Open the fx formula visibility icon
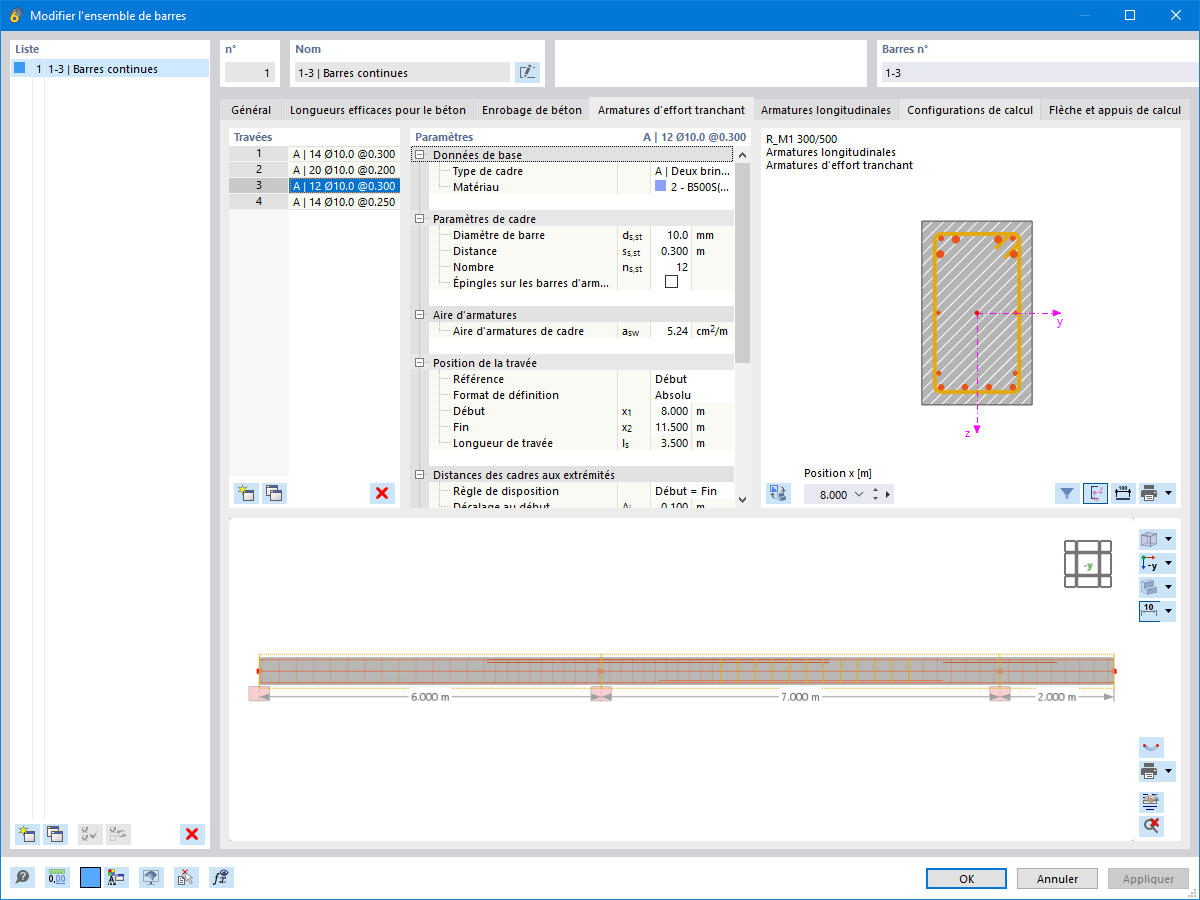 click(x=221, y=878)
